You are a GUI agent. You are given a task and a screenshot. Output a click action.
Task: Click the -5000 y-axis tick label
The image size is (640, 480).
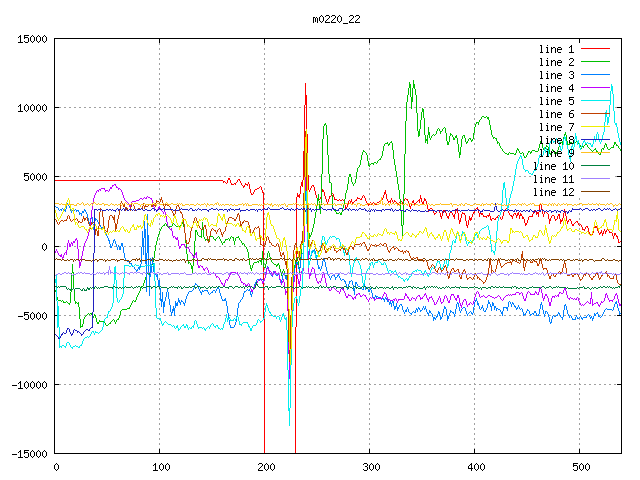coord(32,316)
